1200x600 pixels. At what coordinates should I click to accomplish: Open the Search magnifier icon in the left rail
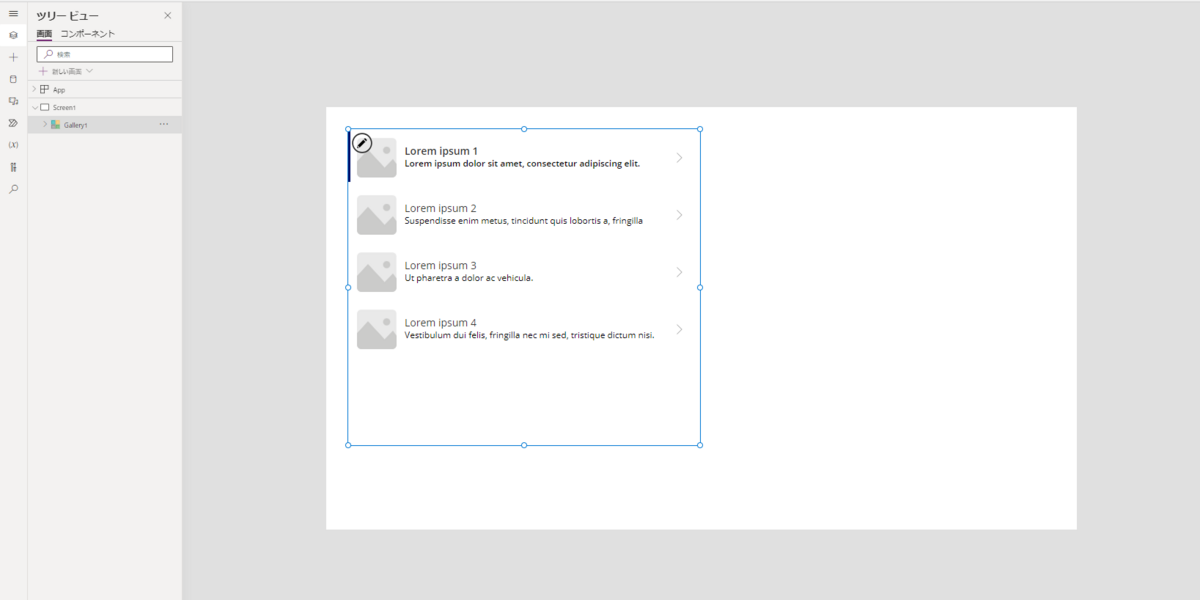tap(13, 189)
